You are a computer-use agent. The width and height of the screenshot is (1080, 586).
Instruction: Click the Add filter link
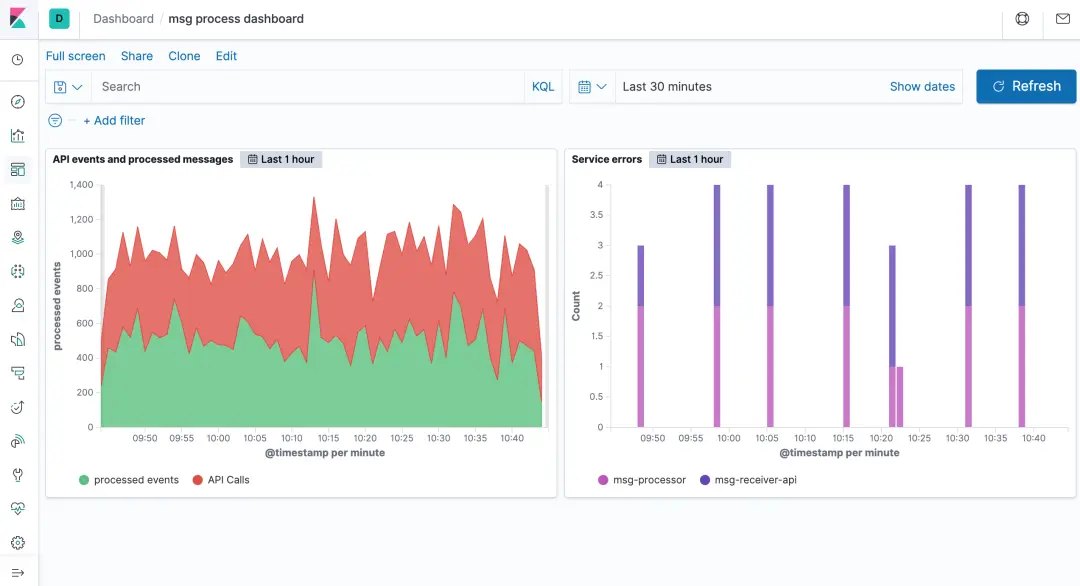tap(114, 121)
